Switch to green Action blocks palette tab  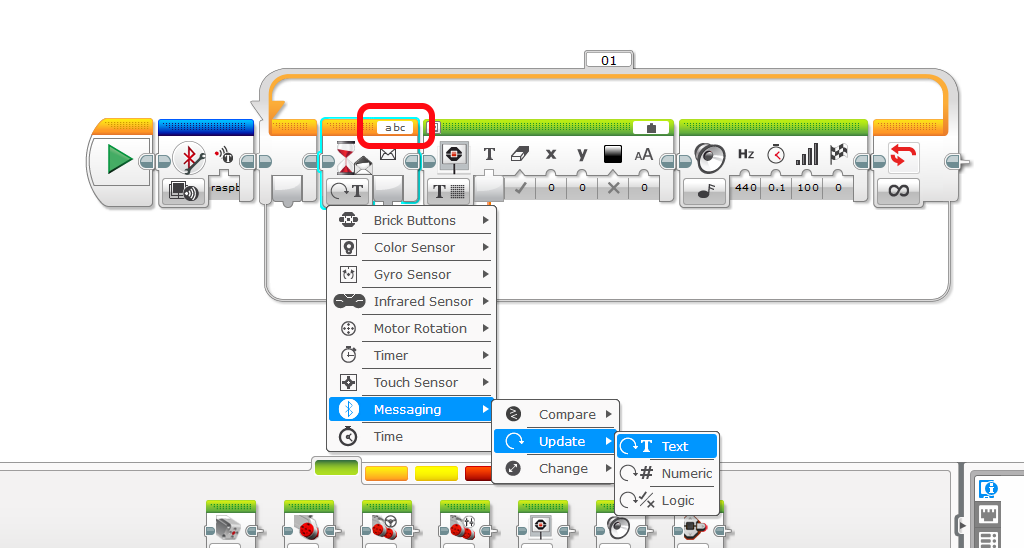pyautogui.click(x=336, y=467)
